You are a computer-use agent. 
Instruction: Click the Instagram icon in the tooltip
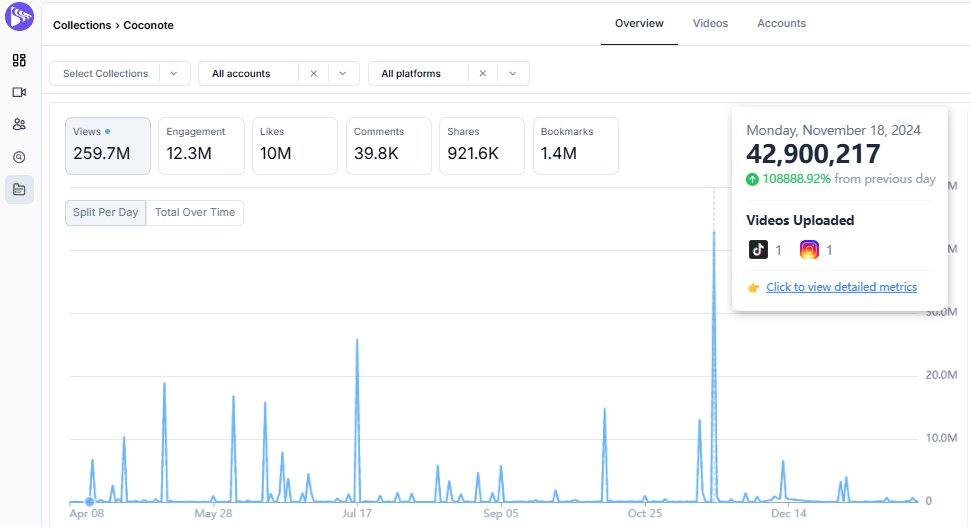809,250
